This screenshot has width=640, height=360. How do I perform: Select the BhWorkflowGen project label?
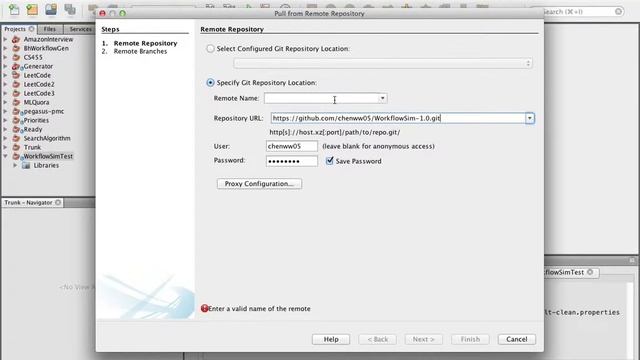[46, 49]
